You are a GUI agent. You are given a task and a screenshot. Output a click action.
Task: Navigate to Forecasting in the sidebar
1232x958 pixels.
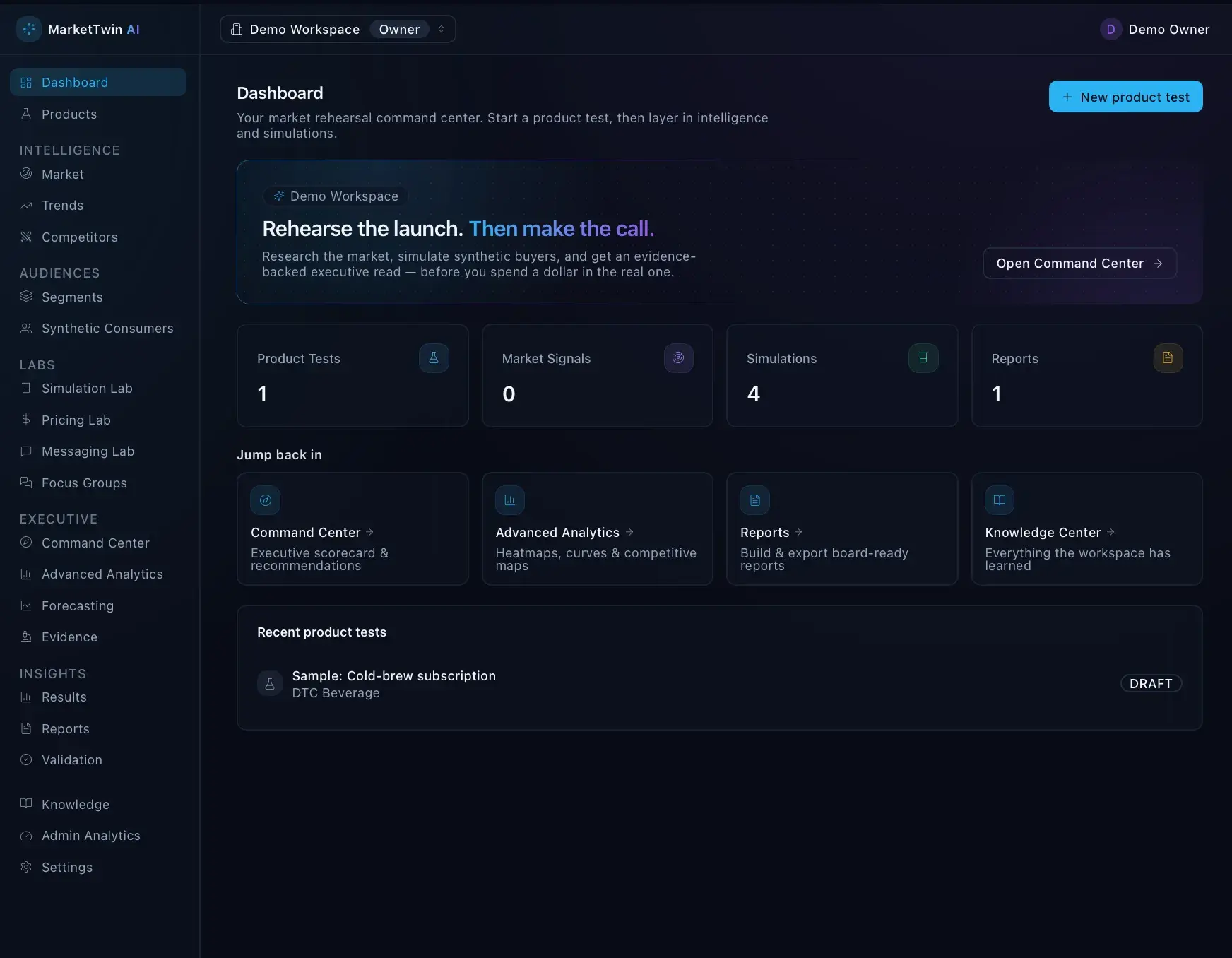[98, 605]
